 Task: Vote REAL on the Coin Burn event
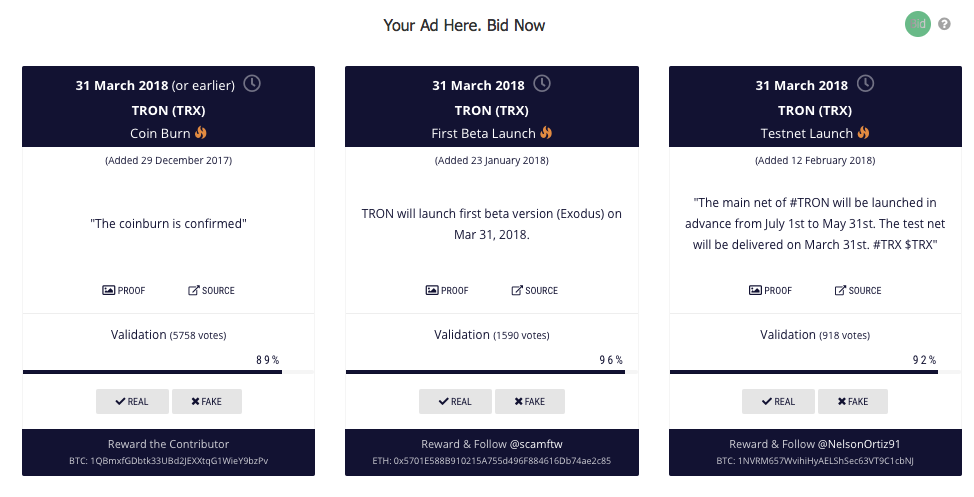click(x=132, y=401)
